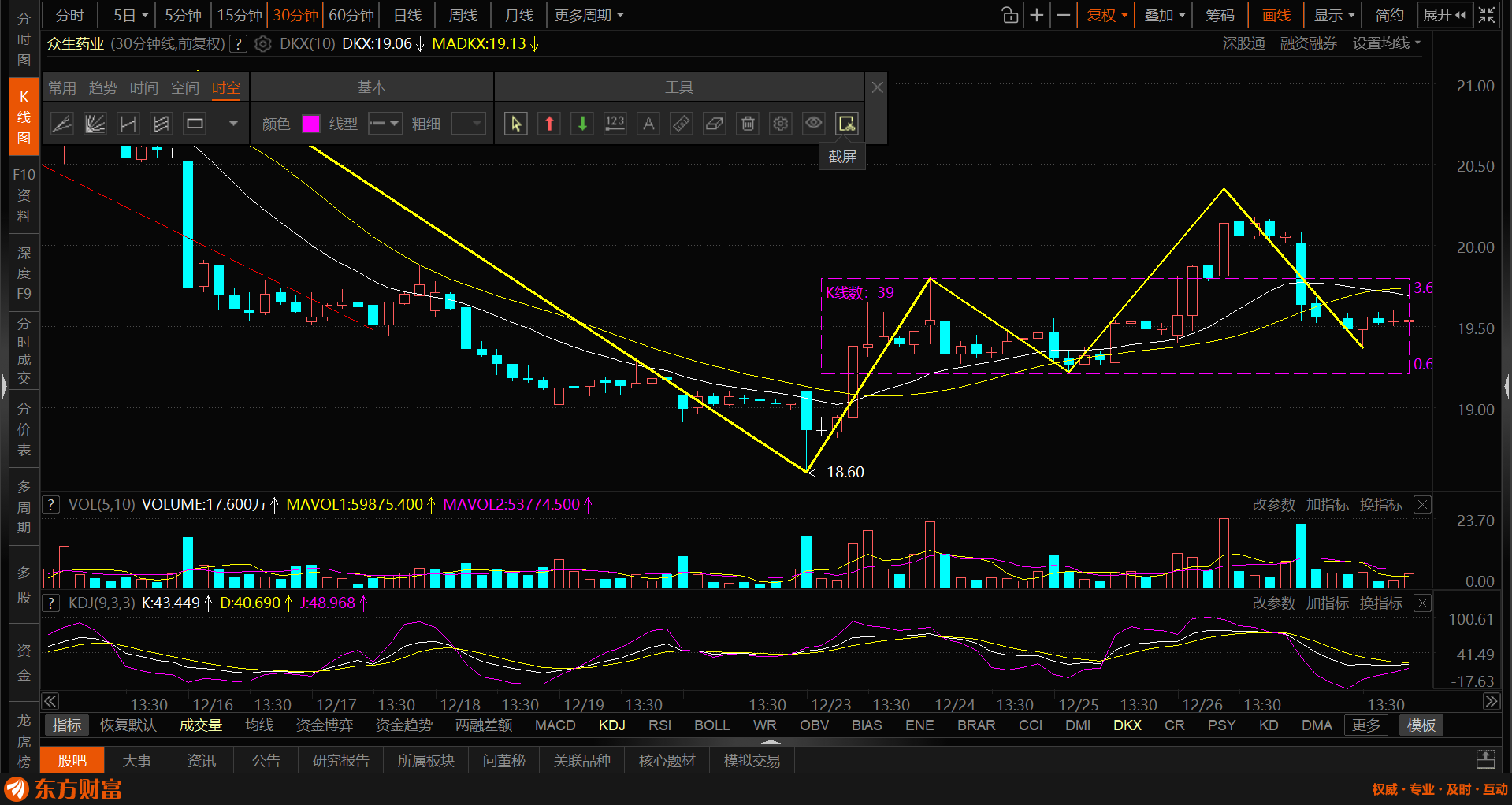Screen dimensions: 1512x805
Task: Zoom in chart with plus button
Action: coord(1037,15)
